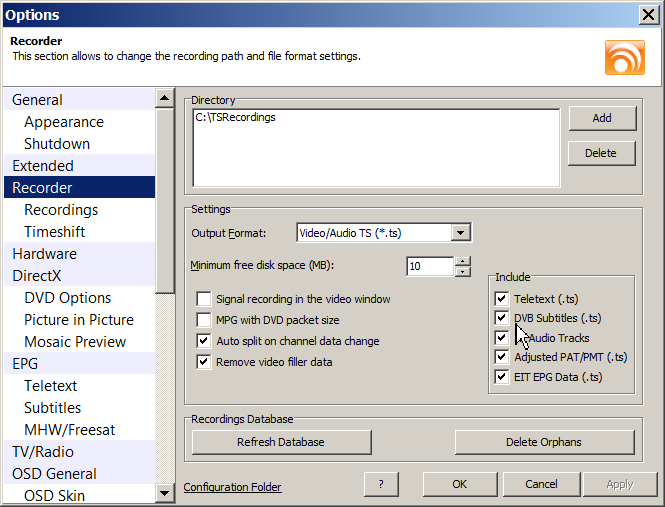Select the C:\TSRecordings directory entry
The height and width of the screenshot is (507, 665).
click(x=236, y=118)
